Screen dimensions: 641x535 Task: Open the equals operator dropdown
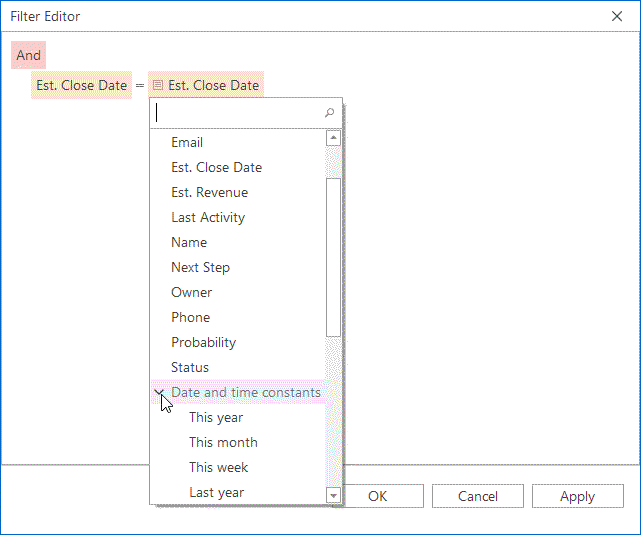coord(140,85)
